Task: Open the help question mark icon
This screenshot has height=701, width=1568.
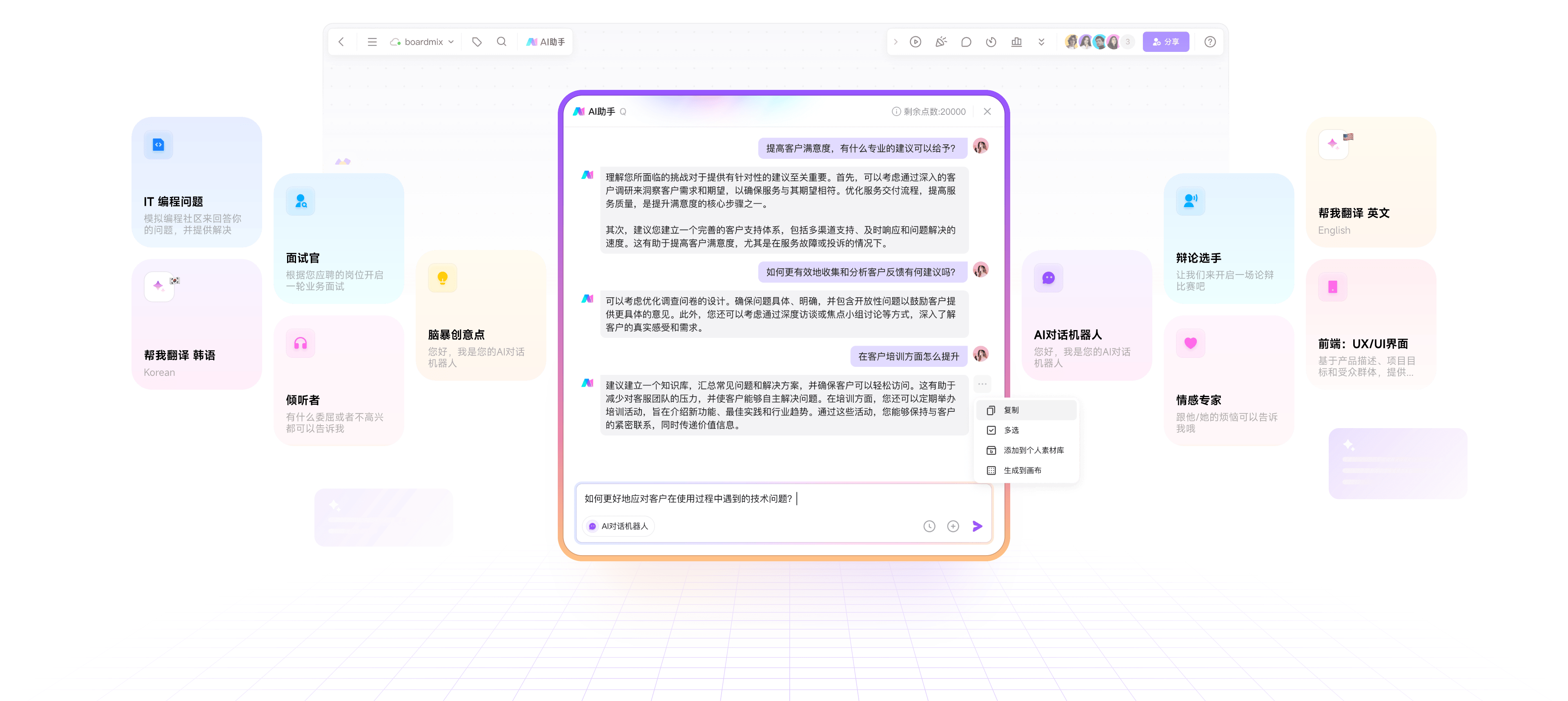Action: [1209, 42]
